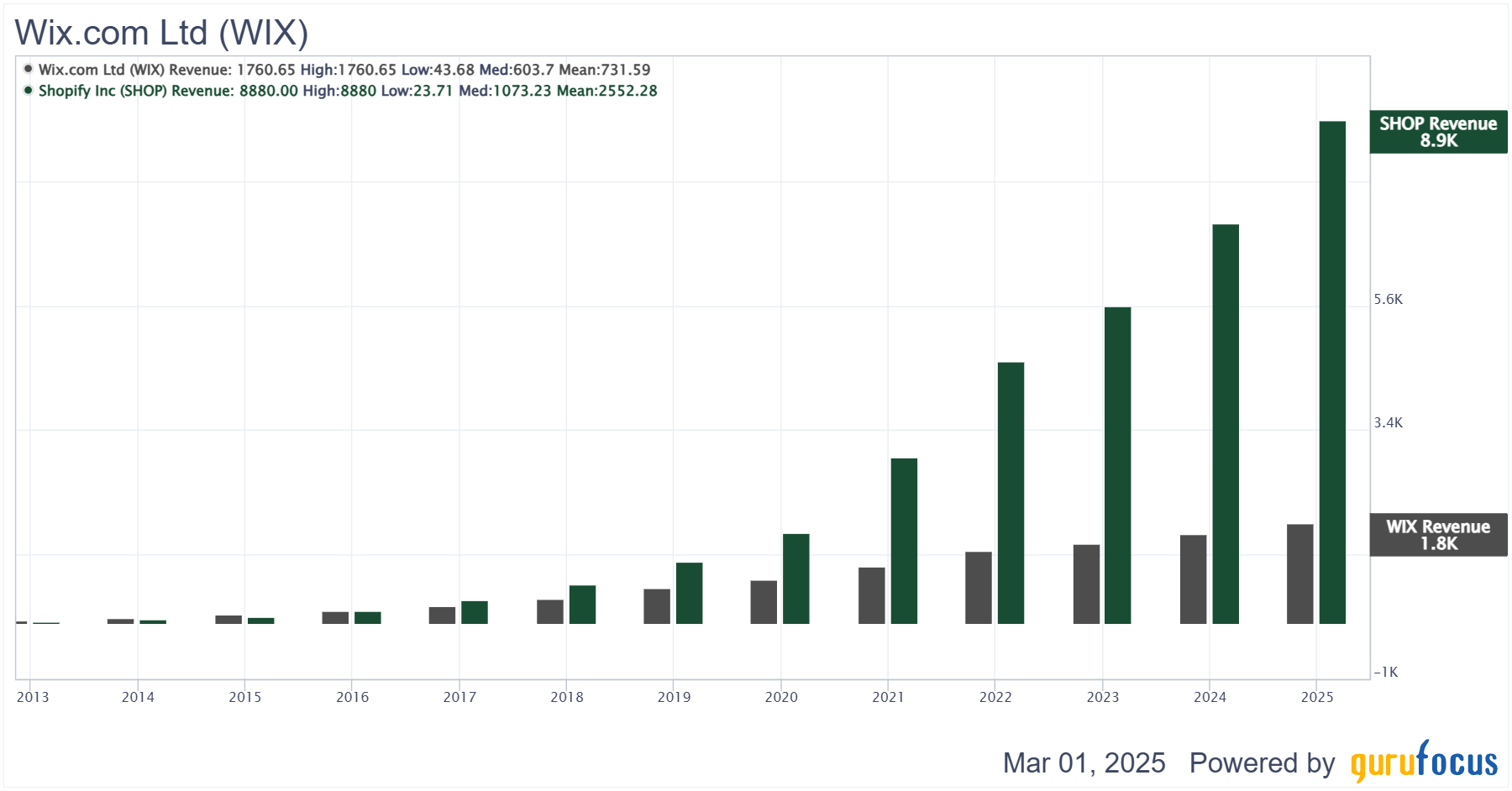1512x791 pixels.
Task: Click the 2024 Wix revenue bar
Action: click(1193, 579)
